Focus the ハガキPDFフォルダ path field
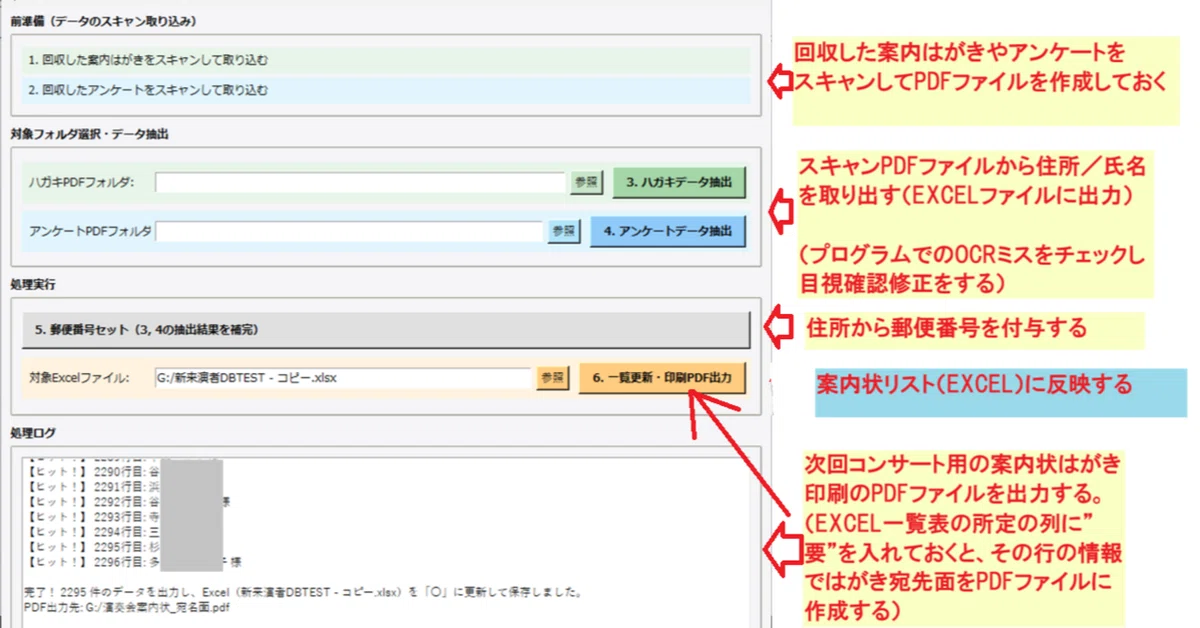This screenshot has width=1200, height=628. (x=360, y=182)
